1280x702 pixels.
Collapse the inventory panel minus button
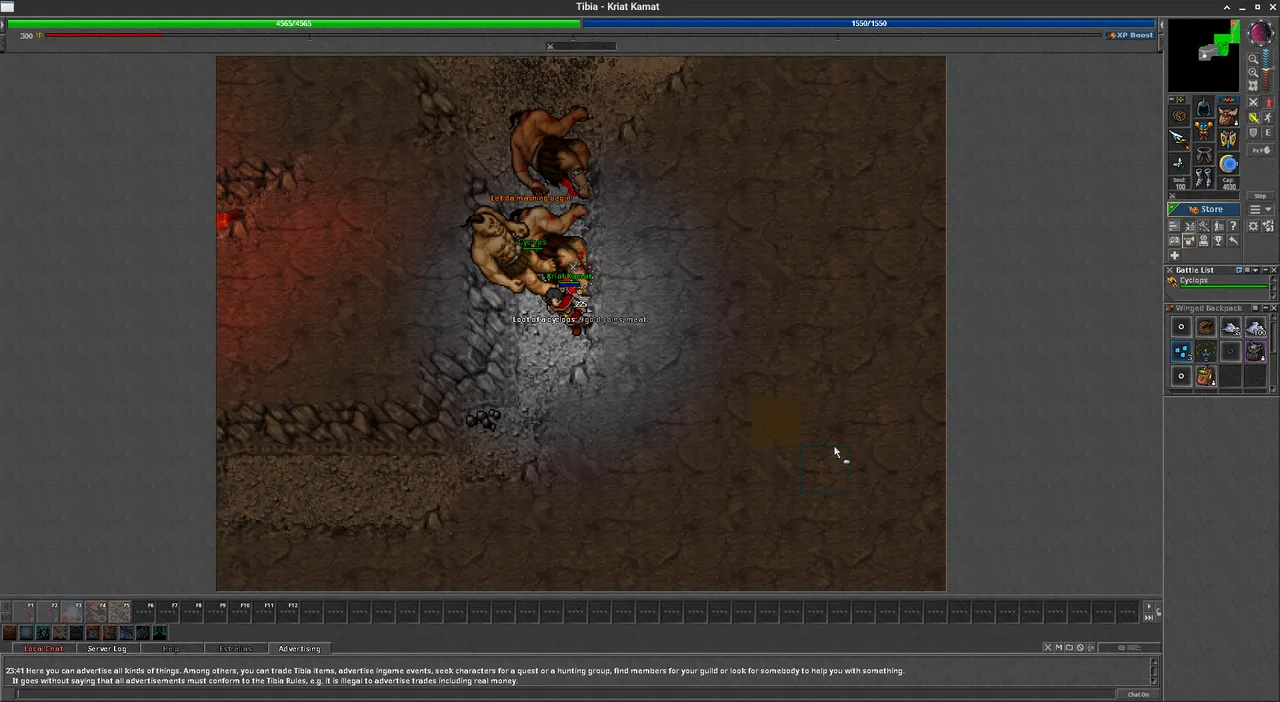tap(1172, 99)
